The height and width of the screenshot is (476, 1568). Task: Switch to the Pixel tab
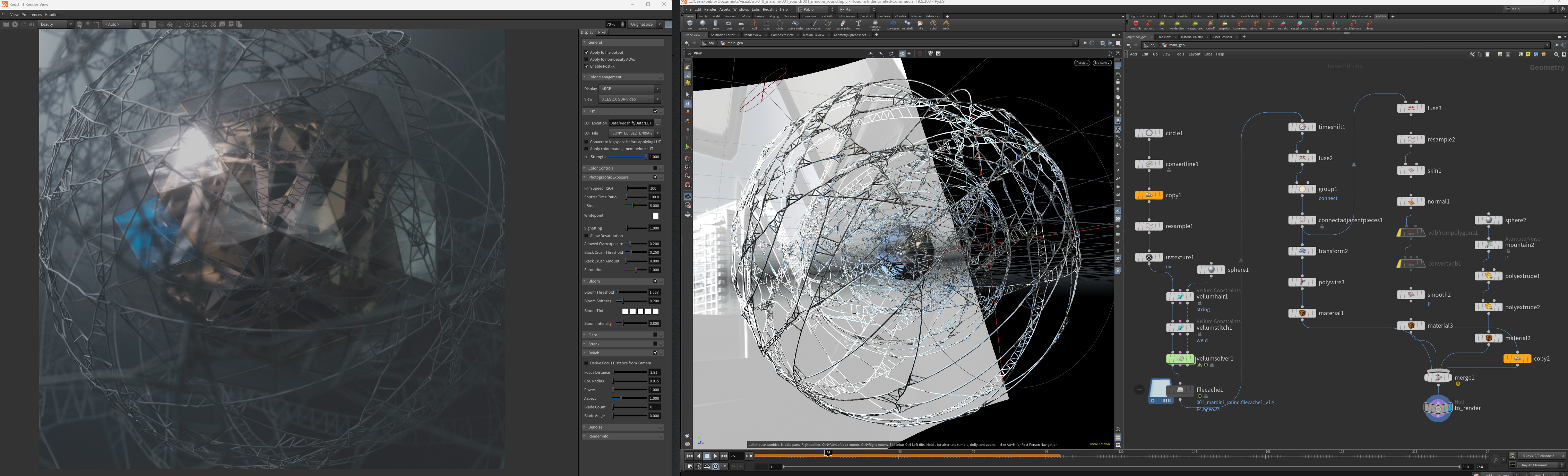602,32
